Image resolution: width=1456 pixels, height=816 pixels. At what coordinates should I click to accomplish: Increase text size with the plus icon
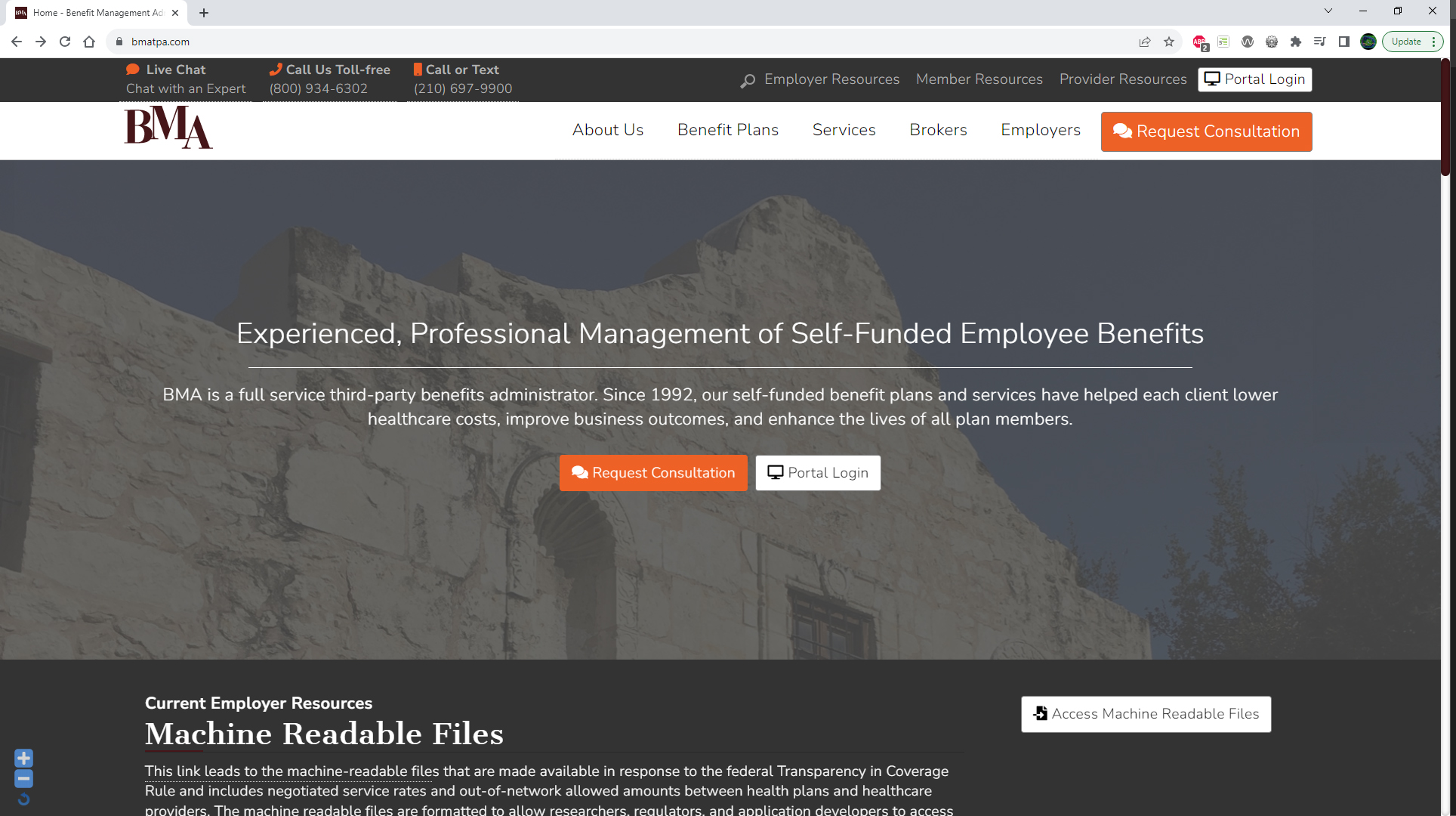(x=23, y=758)
